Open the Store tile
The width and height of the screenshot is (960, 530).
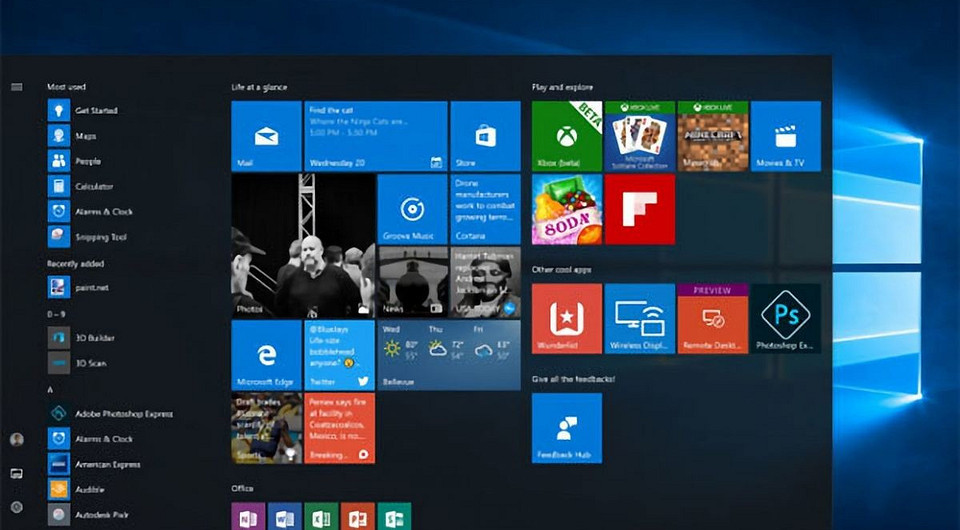pyautogui.click(x=486, y=136)
